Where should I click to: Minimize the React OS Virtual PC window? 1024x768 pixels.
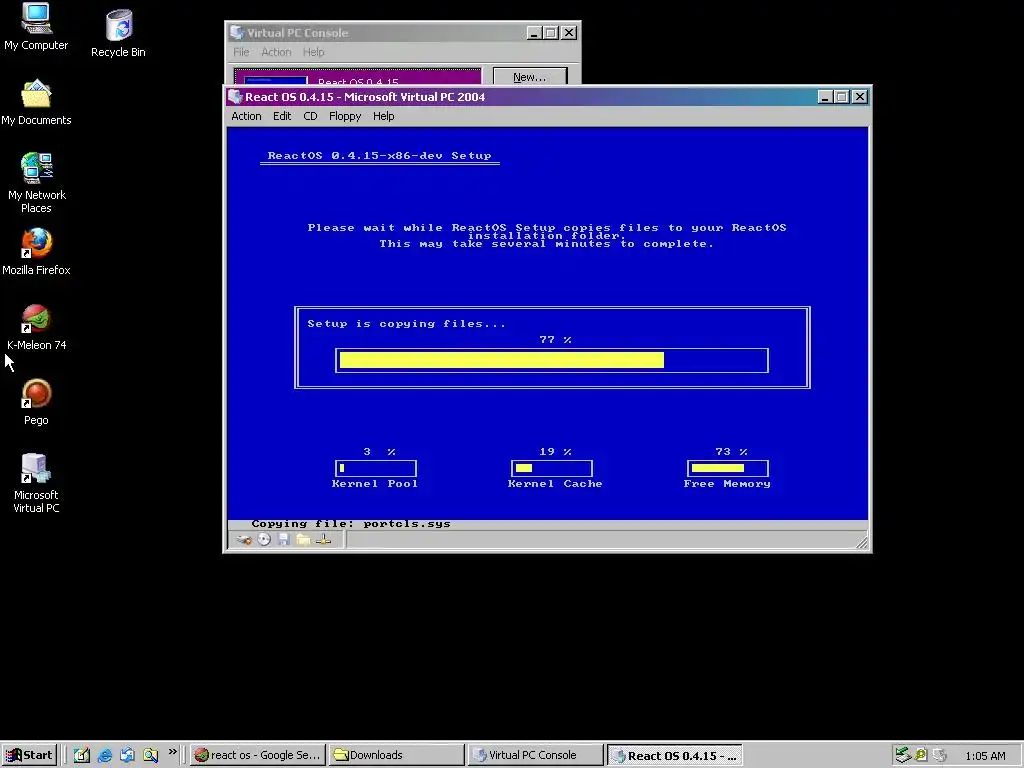pyautogui.click(x=825, y=97)
